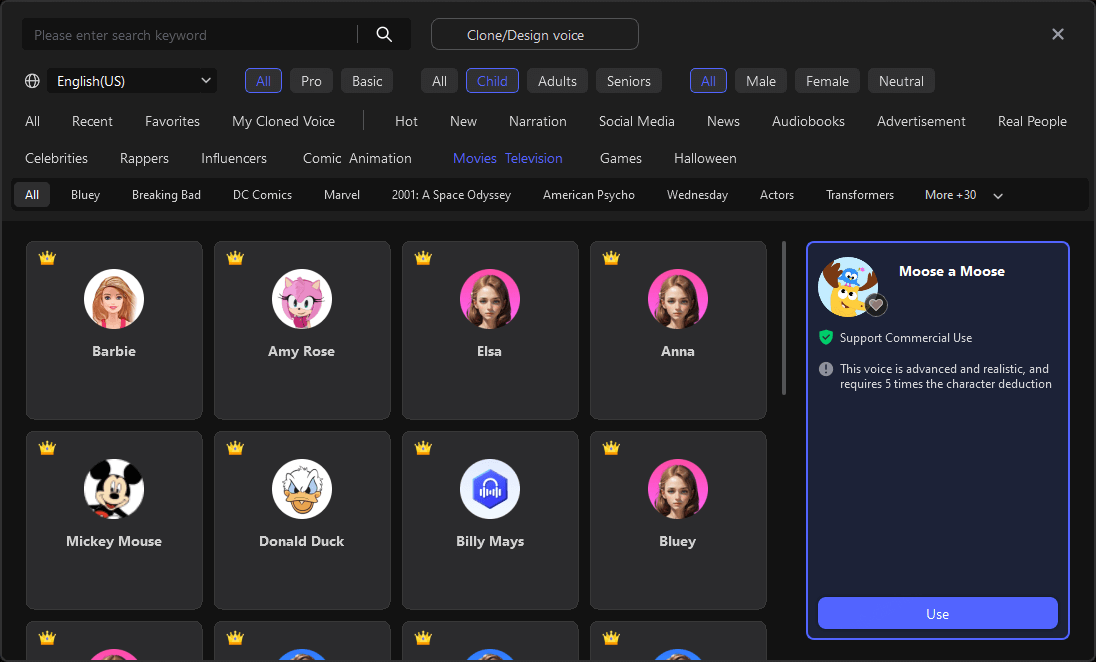This screenshot has width=1096, height=662.
Task: Close the voice selection dialog
Action: point(1058,34)
